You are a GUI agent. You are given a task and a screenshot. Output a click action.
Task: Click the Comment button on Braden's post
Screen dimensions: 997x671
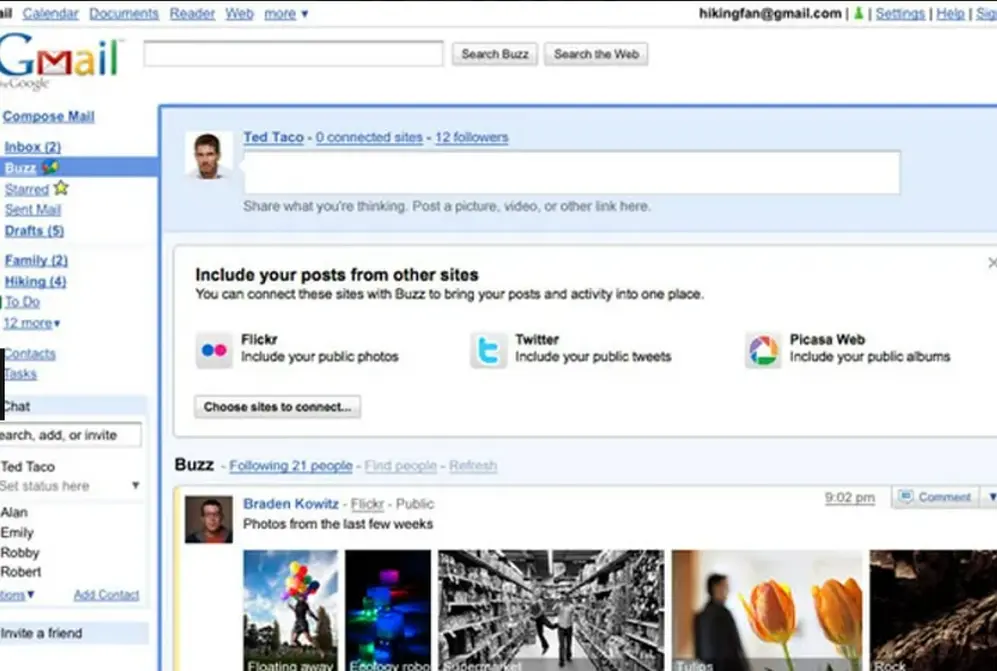937,497
